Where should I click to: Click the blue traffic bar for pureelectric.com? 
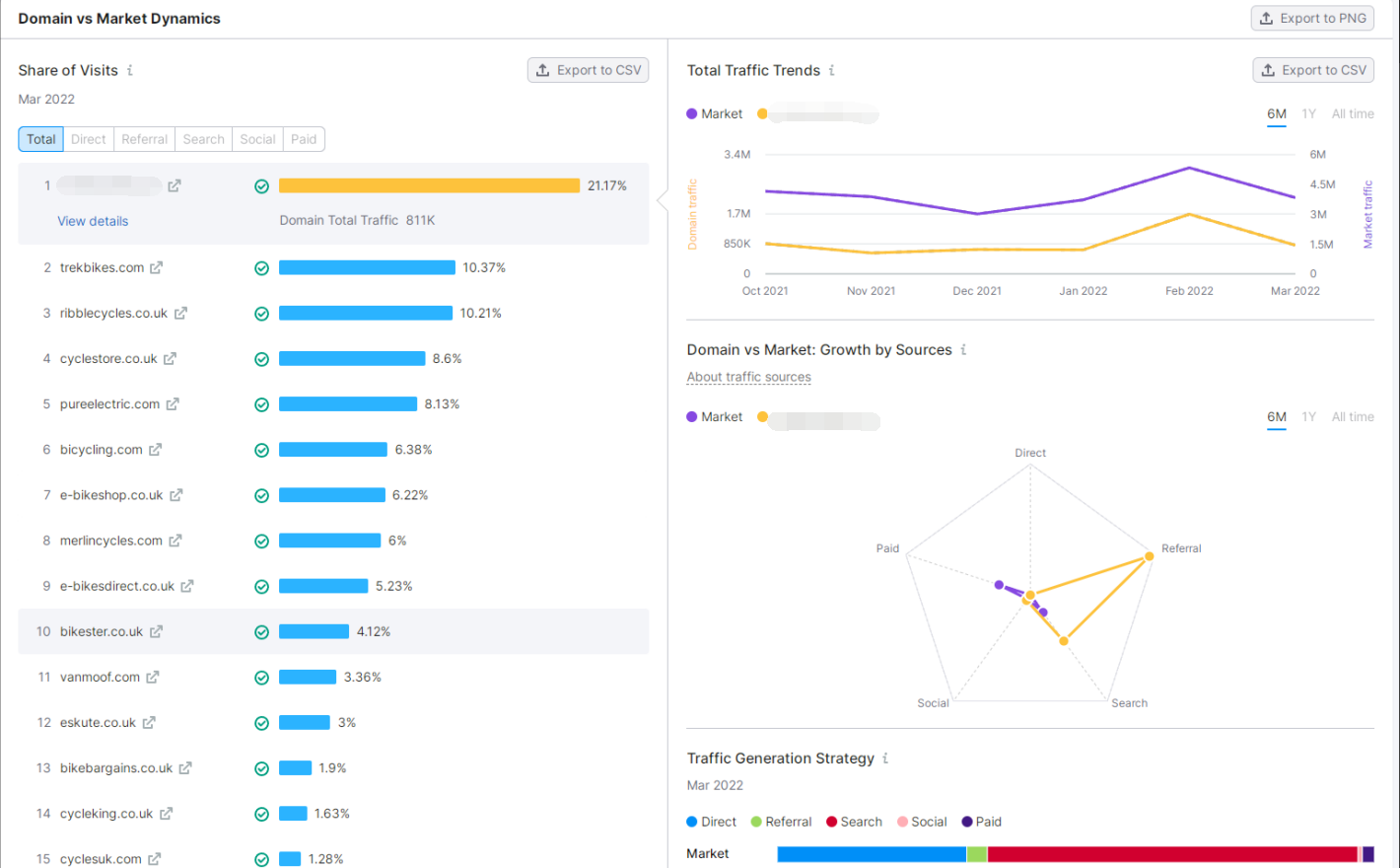pyautogui.click(x=347, y=404)
